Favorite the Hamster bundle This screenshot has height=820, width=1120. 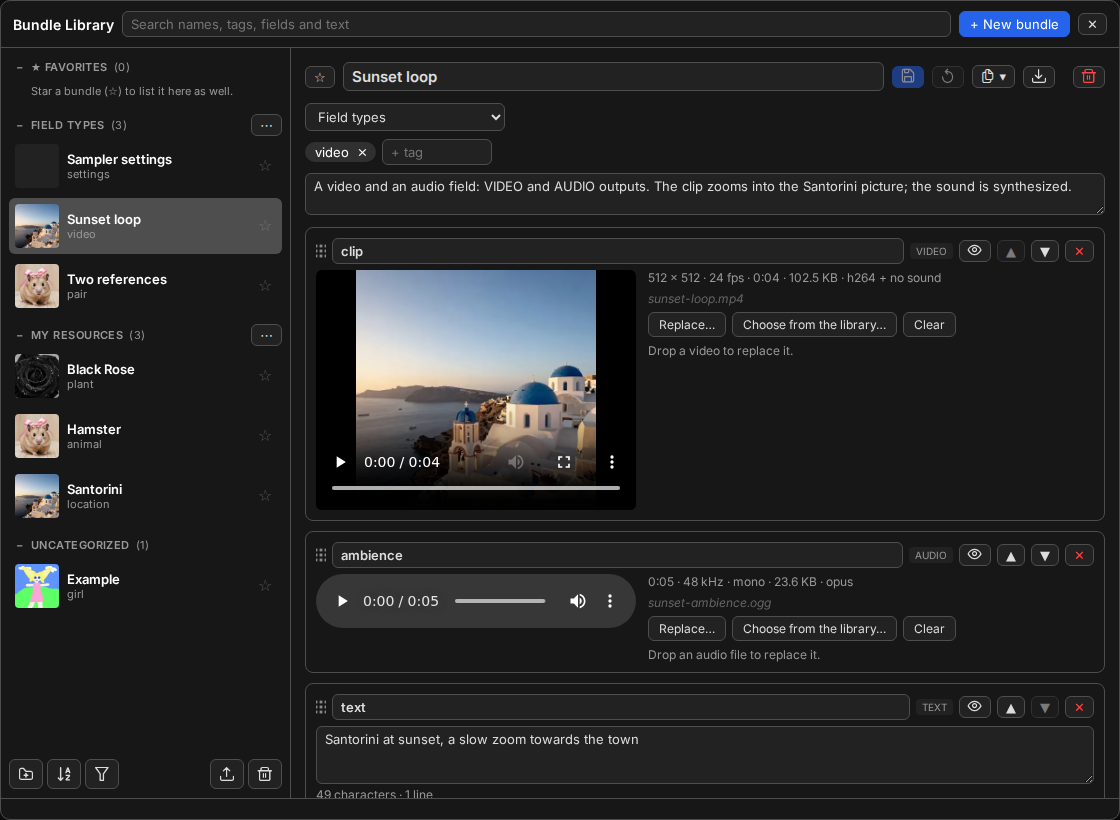[265, 436]
